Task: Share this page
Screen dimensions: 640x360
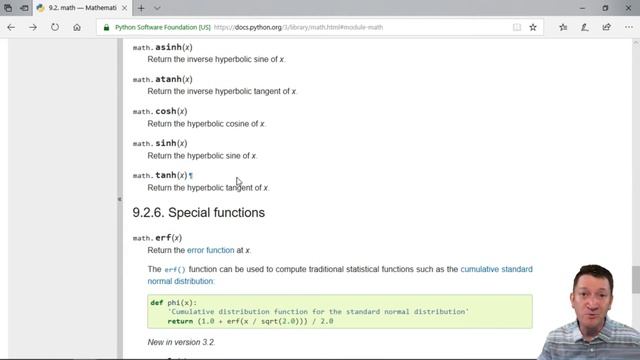Action: (x=607, y=27)
